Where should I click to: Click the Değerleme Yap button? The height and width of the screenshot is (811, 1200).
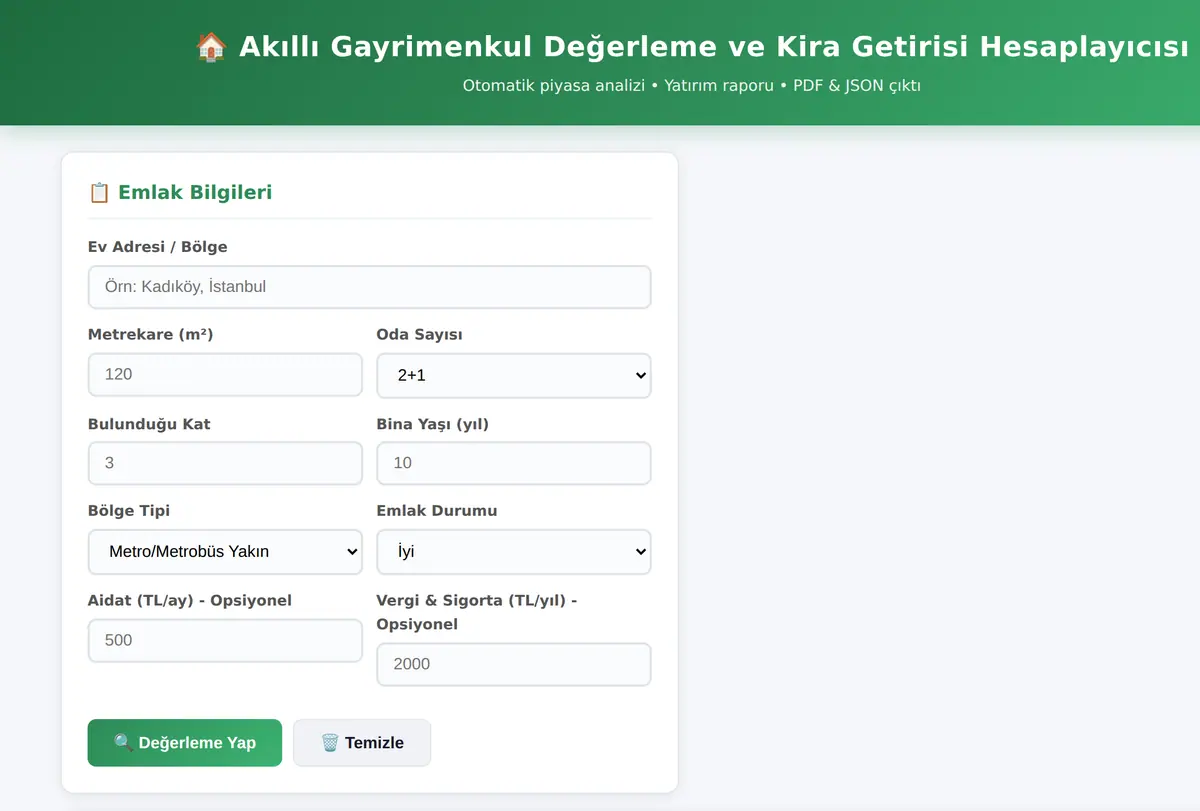pos(185,743)
